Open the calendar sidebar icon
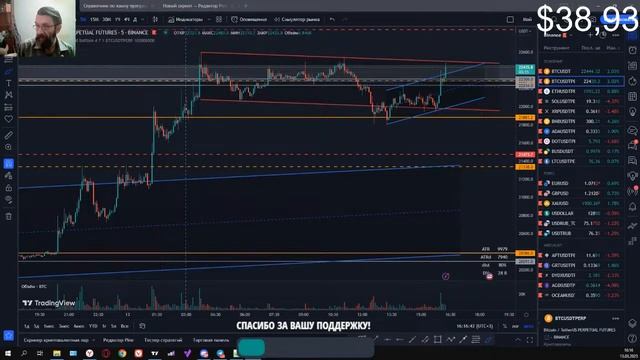The width and height of the screenshot is (640, 360). click(632, 96)
